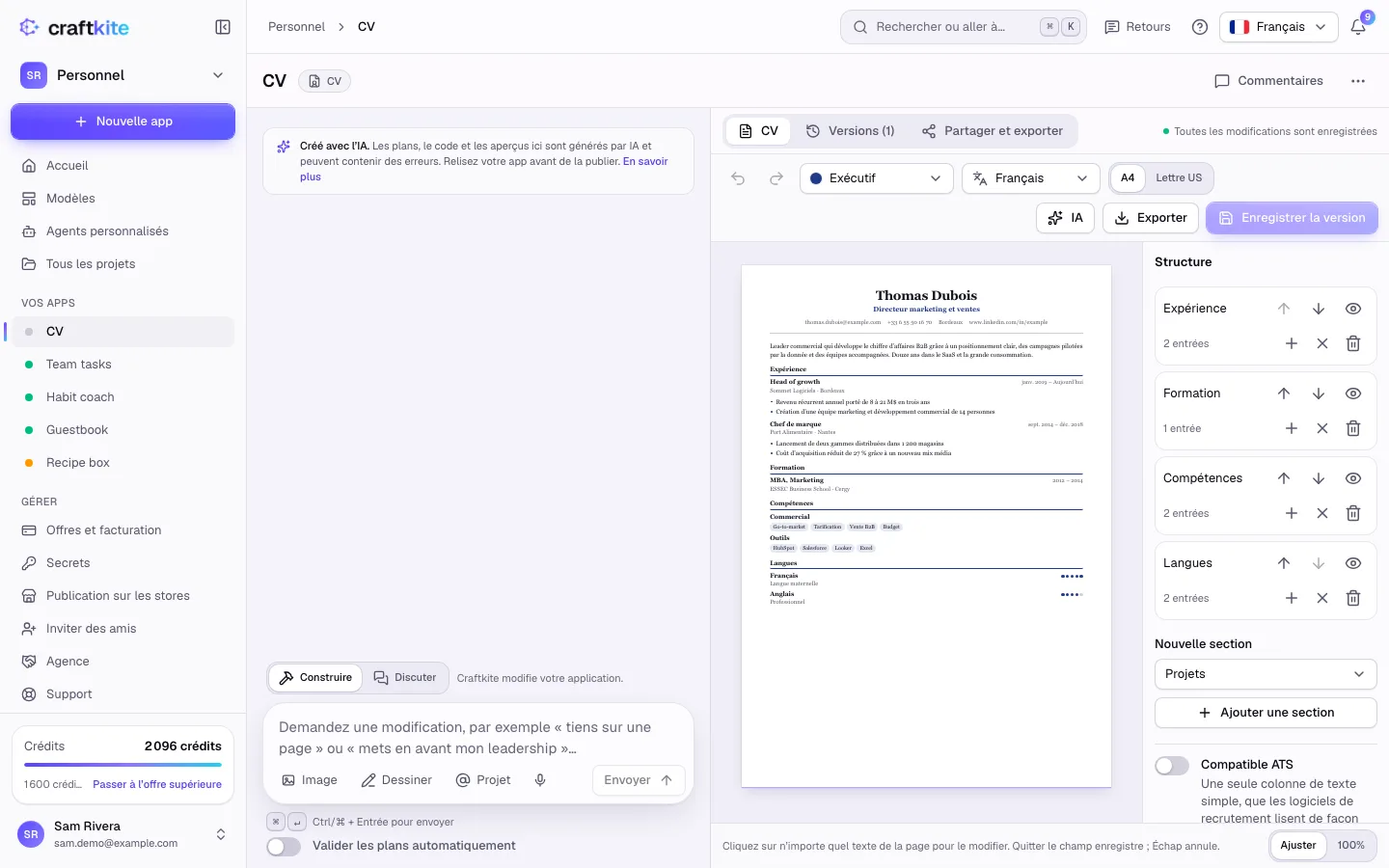This screenshot has width=1389, height=868.
Task: Click the redo arrow
Action: (776, 178)
